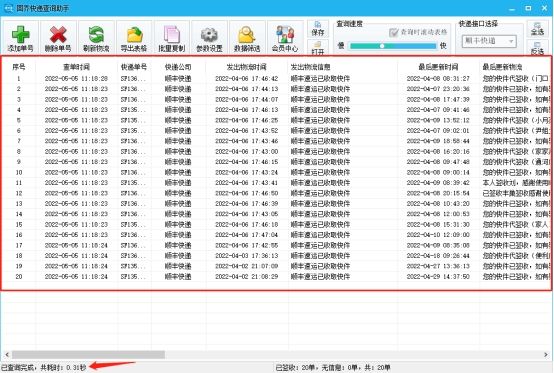This screenshot has width=554, height=373.
Task: Click the 快 end of the speed slider
Action: [x=443, y=46]
